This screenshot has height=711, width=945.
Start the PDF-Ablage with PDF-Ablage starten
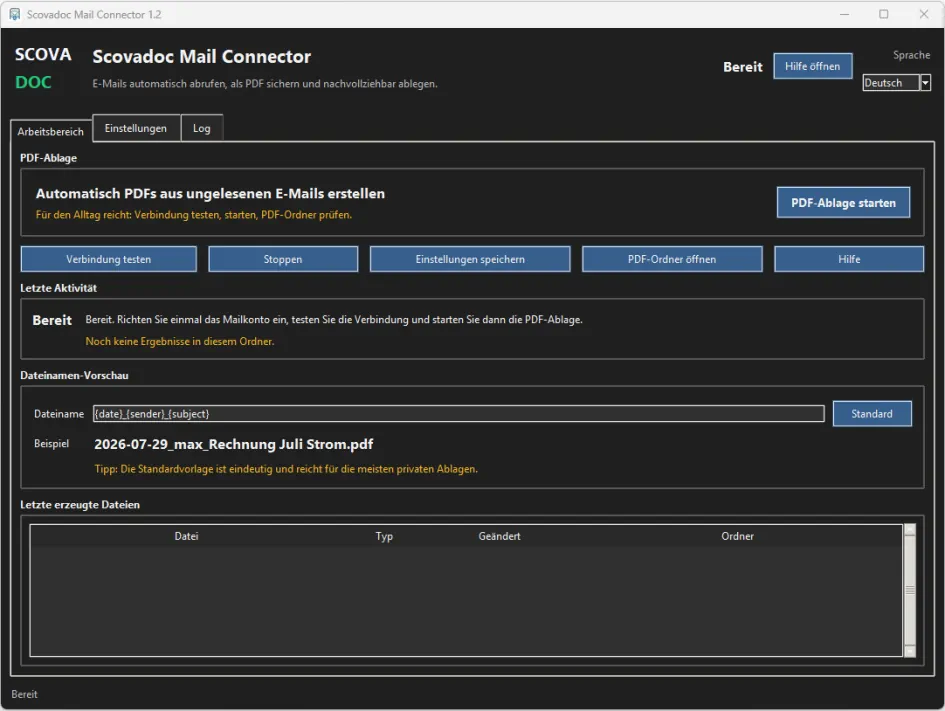point(843,202)
